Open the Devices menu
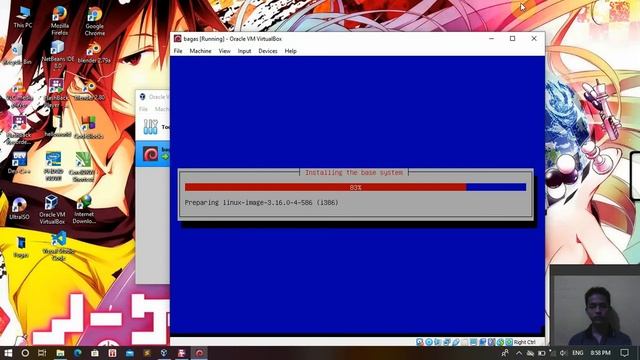The width and height of the screenshot is (640, 360). click(x=268, y=51)
